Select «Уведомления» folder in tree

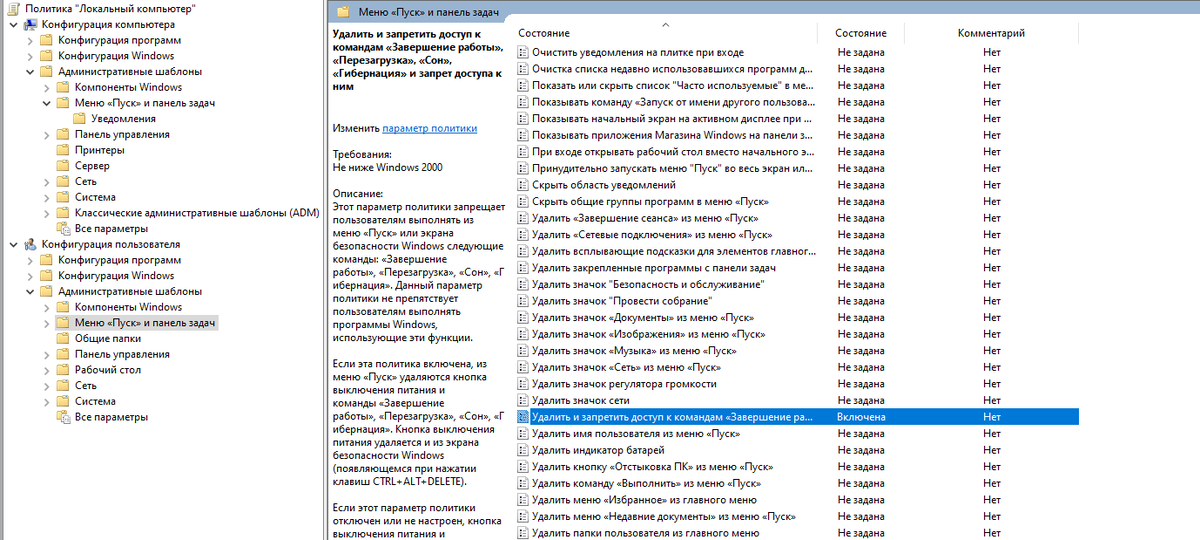click(x=123, y=119)
